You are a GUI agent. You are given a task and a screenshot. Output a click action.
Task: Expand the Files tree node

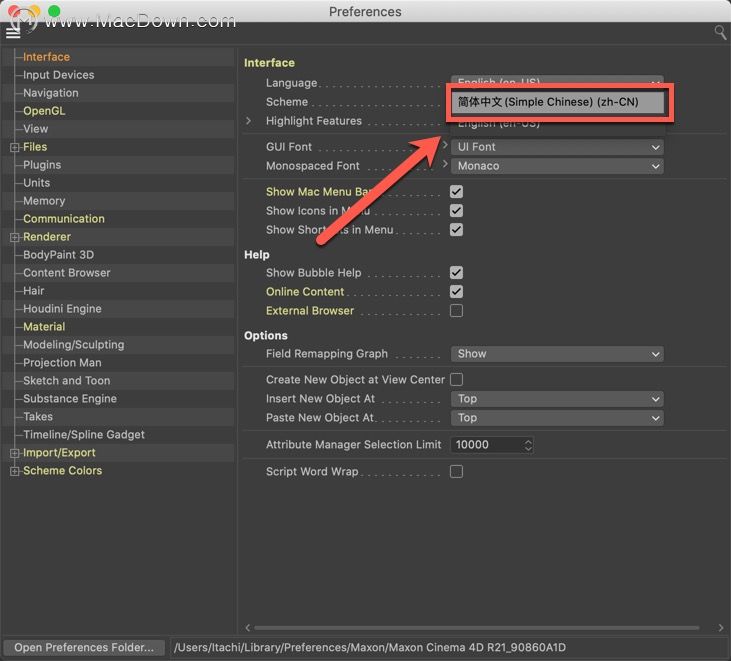pyautogui.click(x=14, y=147)
